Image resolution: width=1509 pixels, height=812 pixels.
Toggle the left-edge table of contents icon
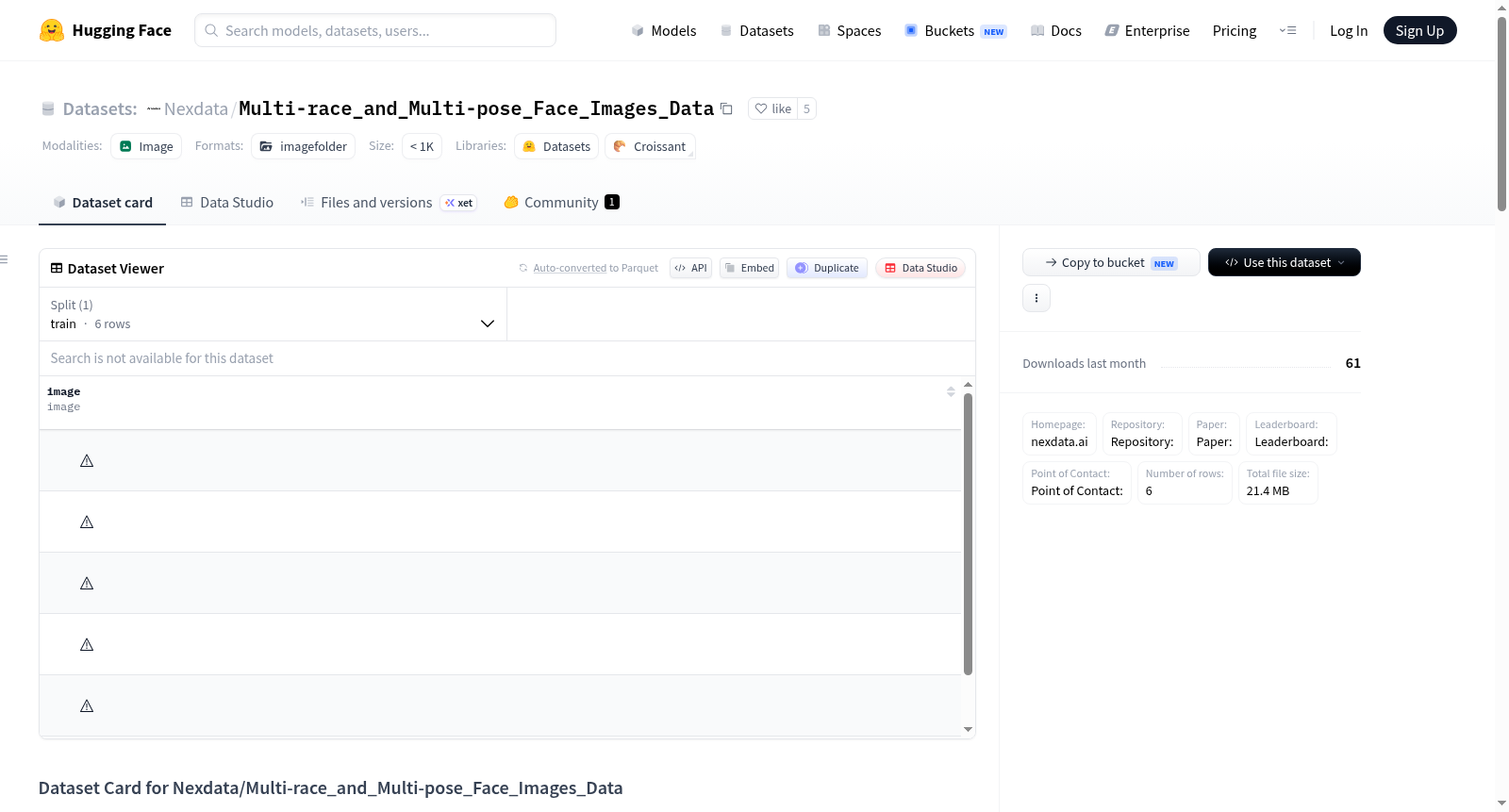(x=4, y=259)
